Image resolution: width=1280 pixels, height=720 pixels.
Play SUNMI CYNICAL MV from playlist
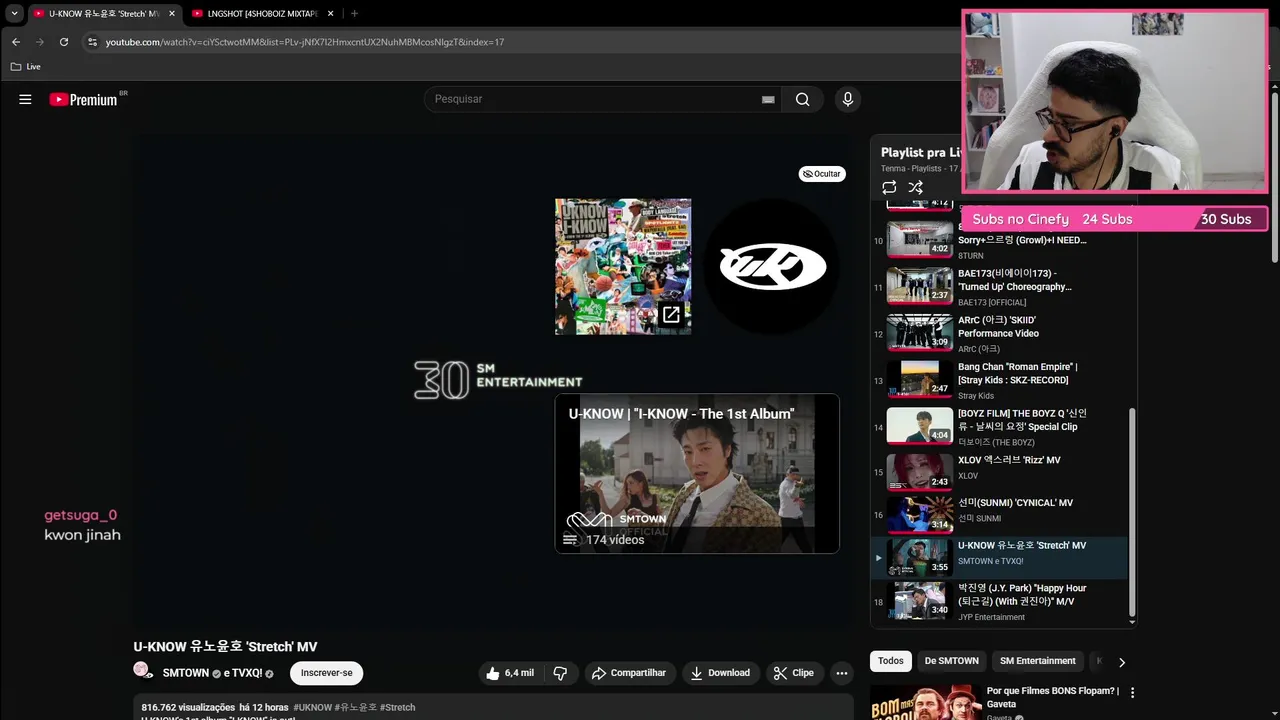pyautogui.click(x=1000, y=515)
